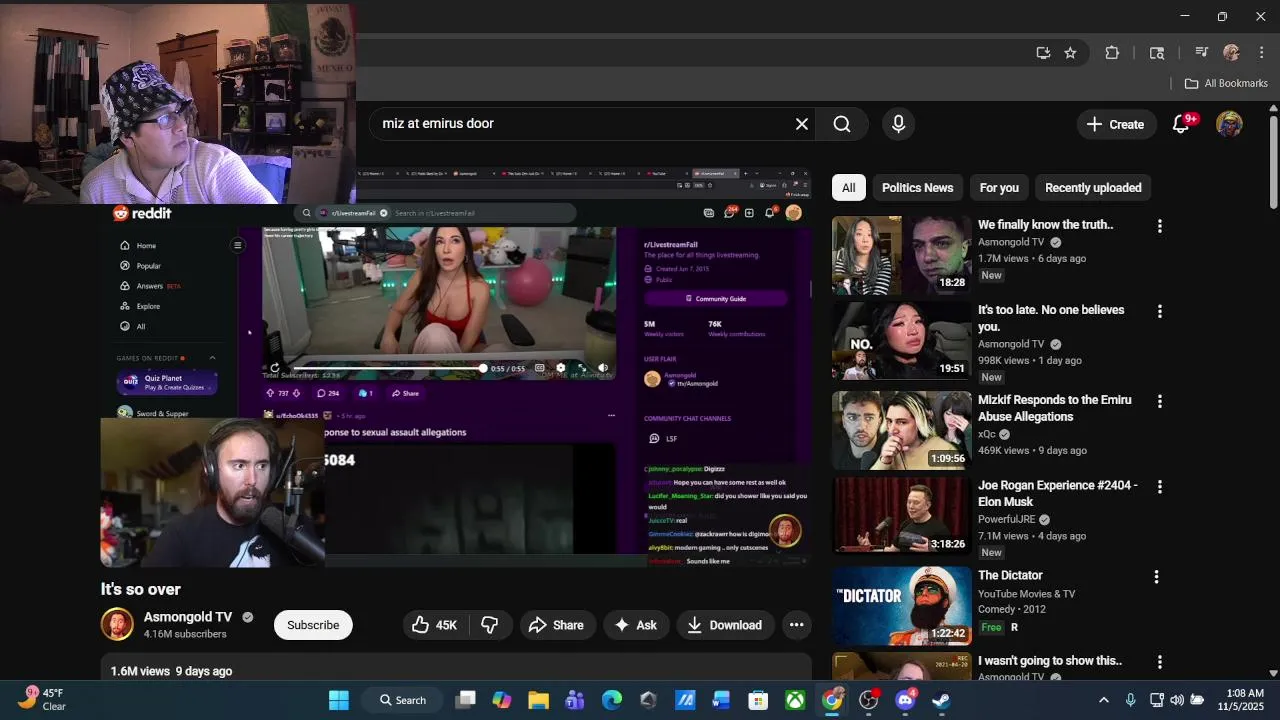
Task: Open YouTube account avatar menu
Action: pos(1229,124)
